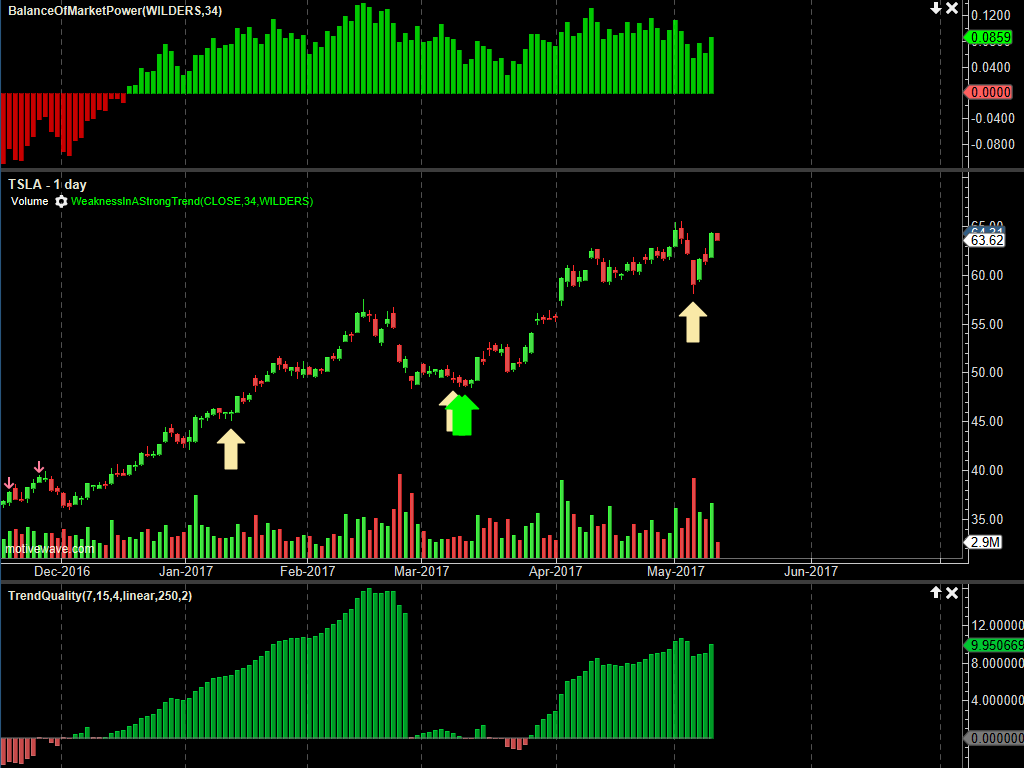Select the Volume study label
Image resolution: width=1024 pixels, height=768 pixels.
click(x=30, y=201)
